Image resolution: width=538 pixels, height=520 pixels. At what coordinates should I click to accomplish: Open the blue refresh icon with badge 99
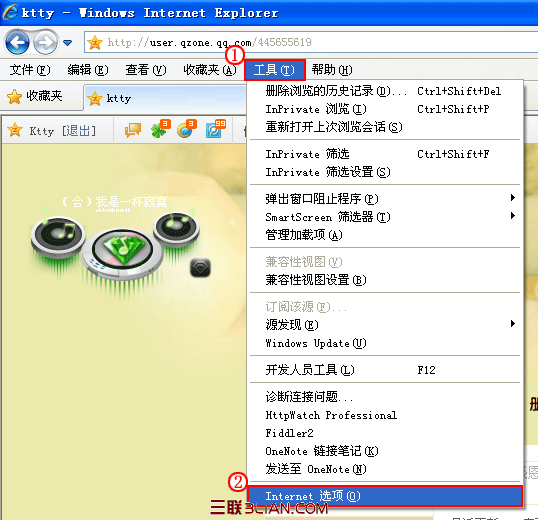click(215, 129)
